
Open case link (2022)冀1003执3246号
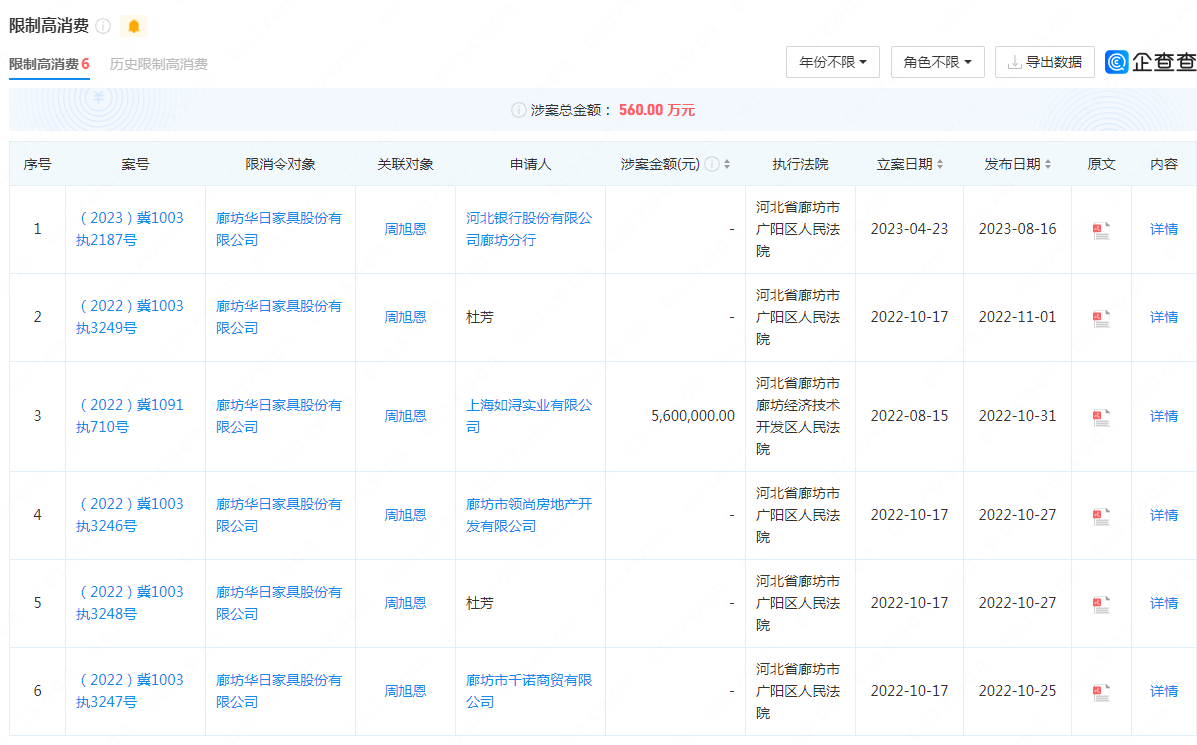[x=130, y=515]
